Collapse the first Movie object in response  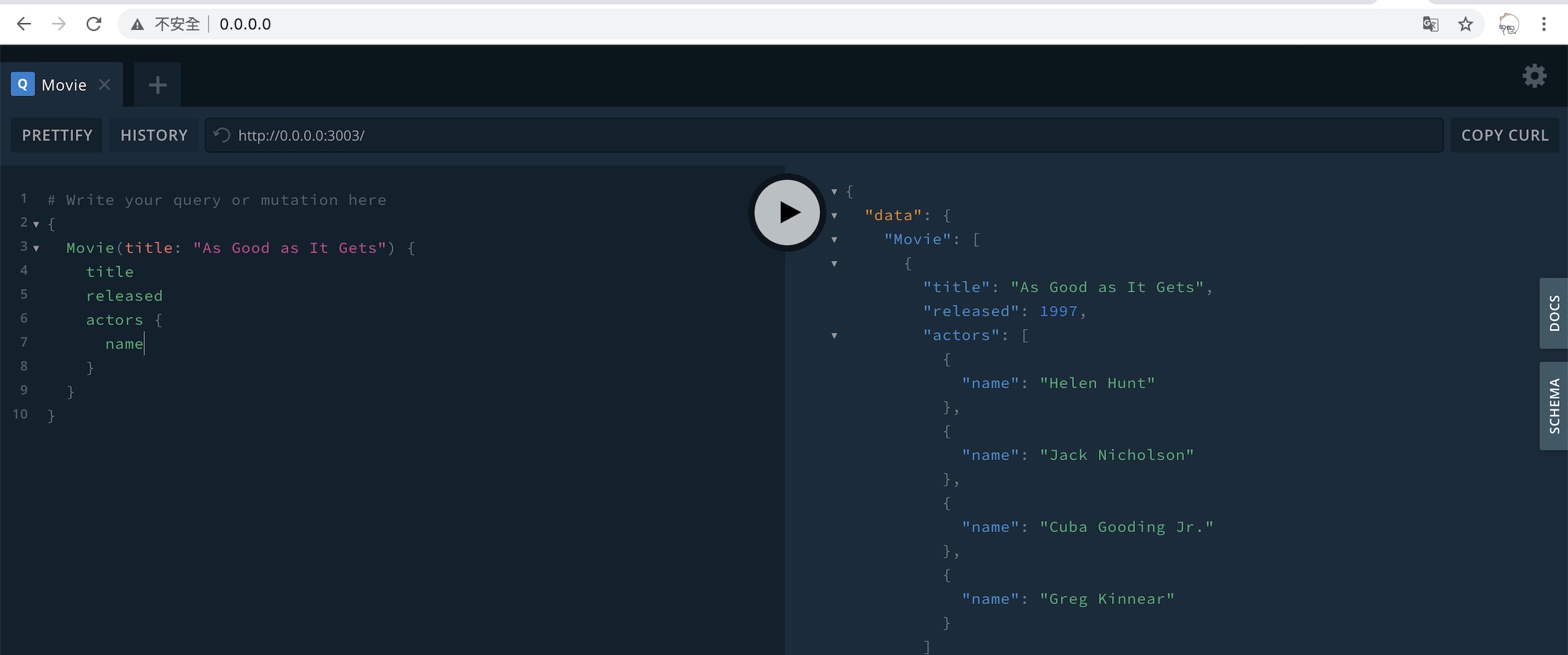[x=834, y=264]
